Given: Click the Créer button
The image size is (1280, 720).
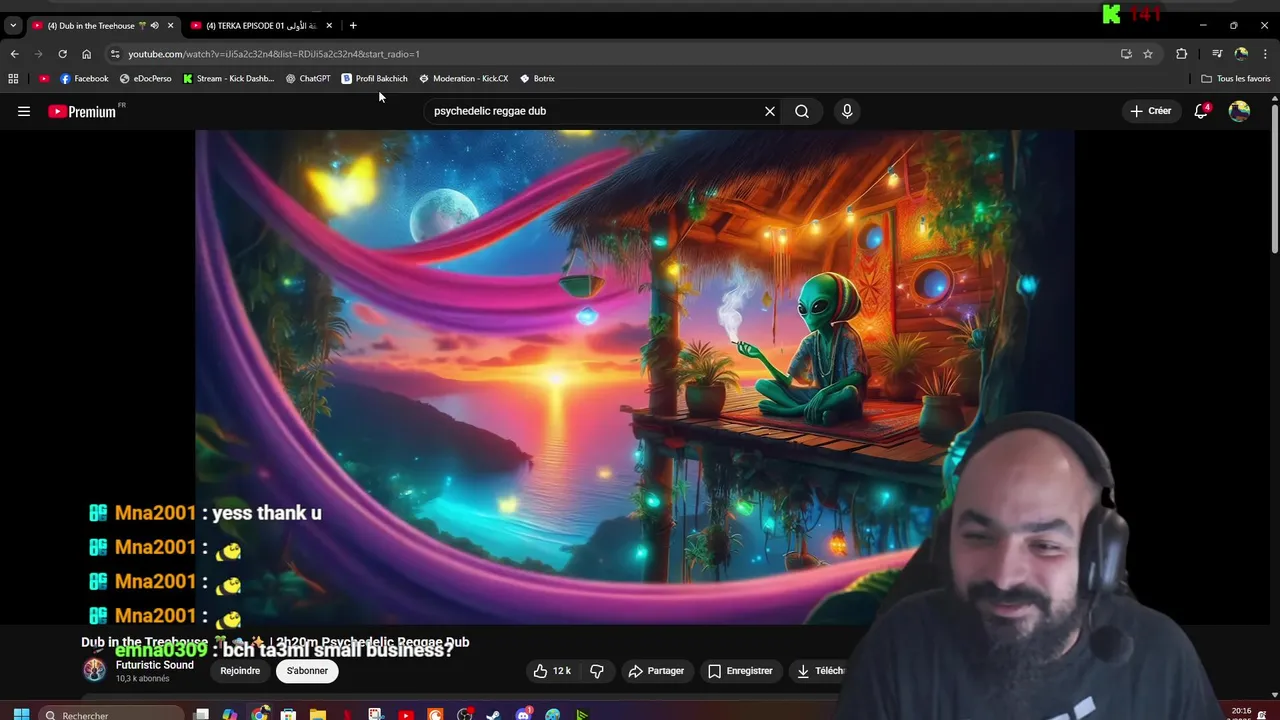Looking at the screenshot, I should [1150, 111].
